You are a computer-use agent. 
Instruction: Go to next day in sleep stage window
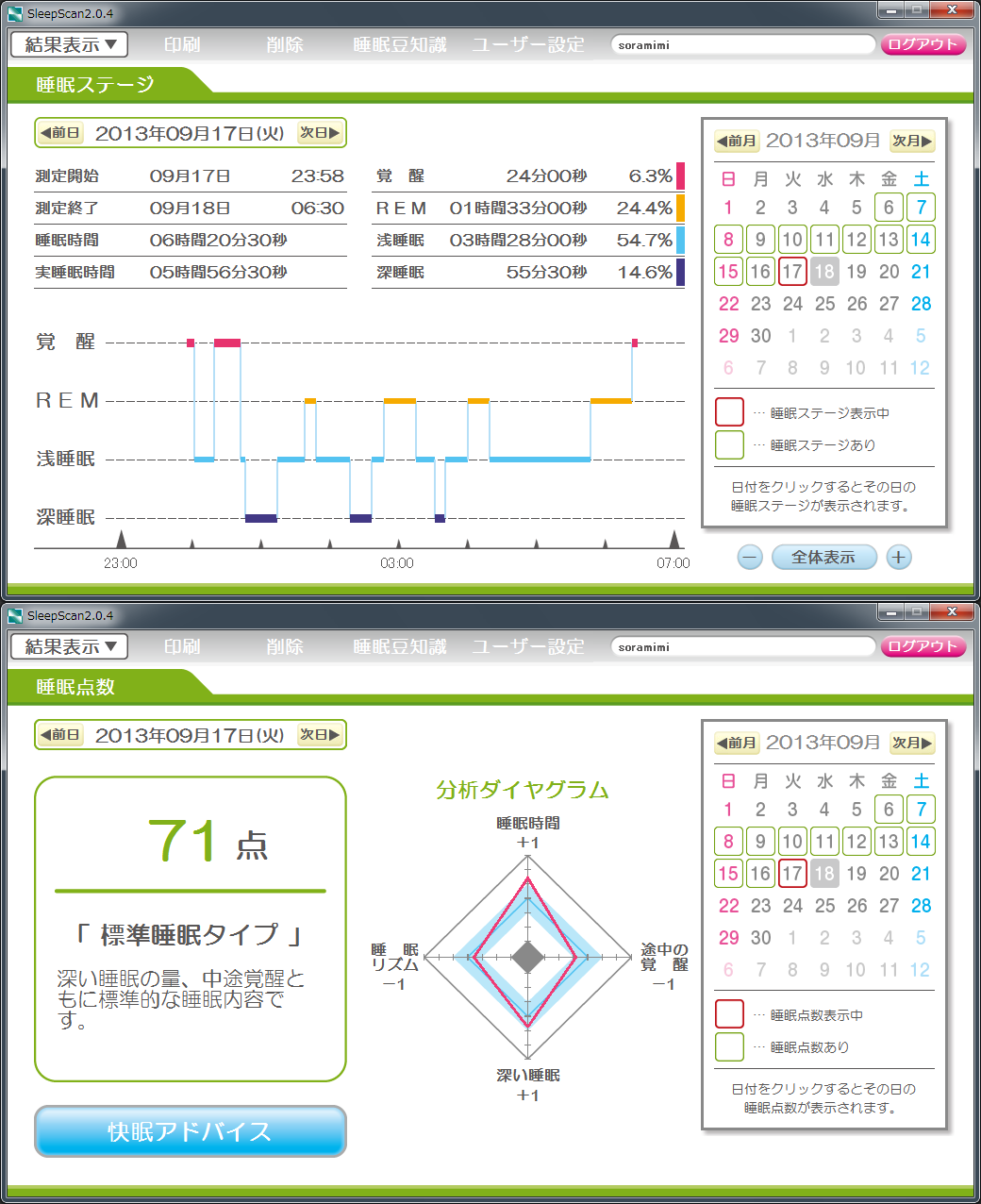pyautogui.click(x=320, y=133)
